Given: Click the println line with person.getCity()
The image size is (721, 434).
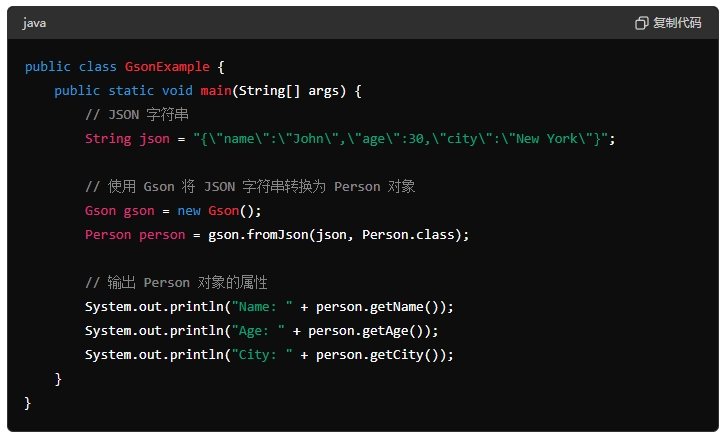Looking at the screenshot, I should (269, 354).
